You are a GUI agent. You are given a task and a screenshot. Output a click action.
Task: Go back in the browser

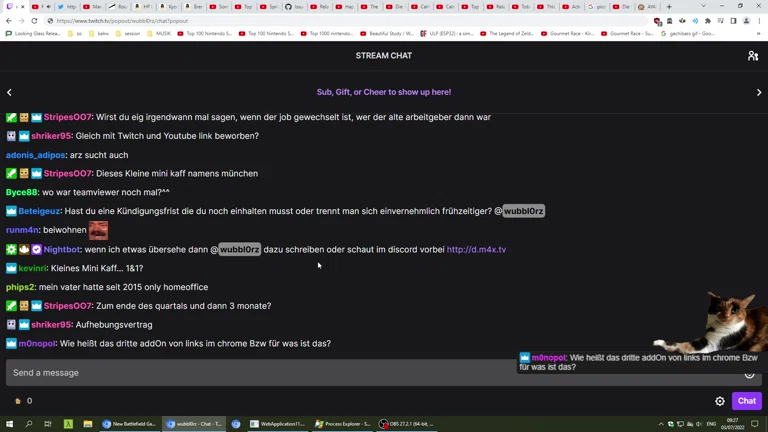coord(9,21)
